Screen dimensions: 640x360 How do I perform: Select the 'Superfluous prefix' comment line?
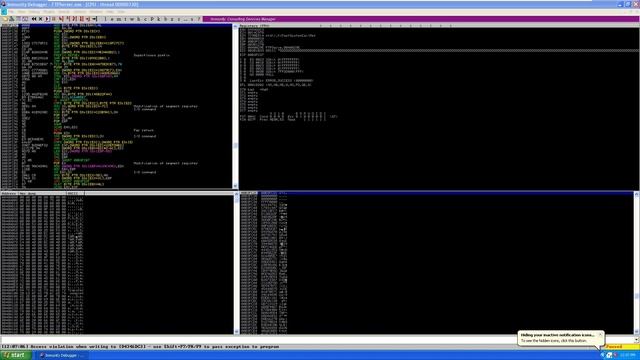(151, 55)
